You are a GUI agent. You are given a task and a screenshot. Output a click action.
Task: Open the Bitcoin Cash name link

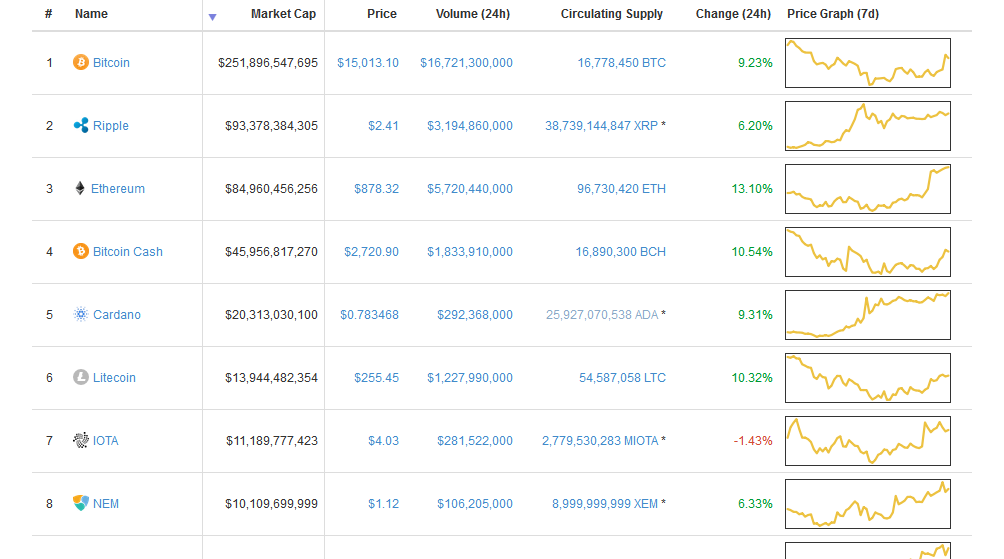[127, 252]
